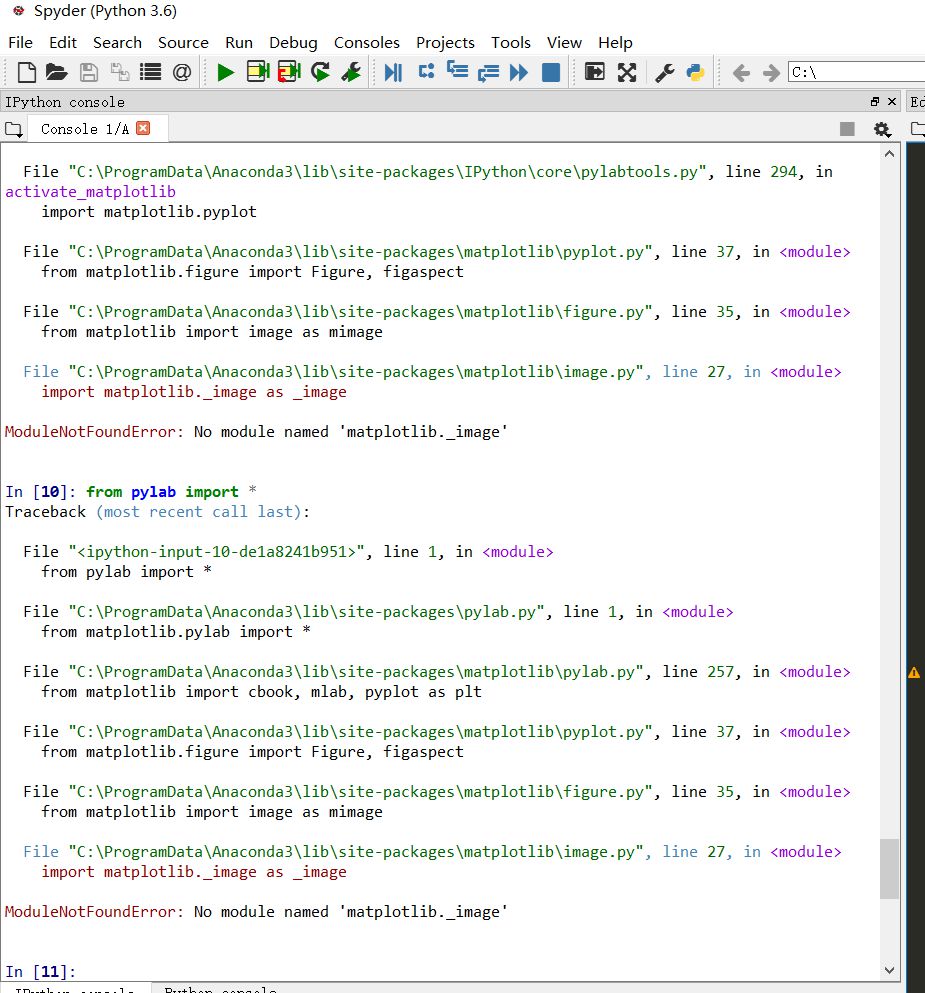Open the Consoles menu
The width and height of the screenshot is (925, 993).
366,42
